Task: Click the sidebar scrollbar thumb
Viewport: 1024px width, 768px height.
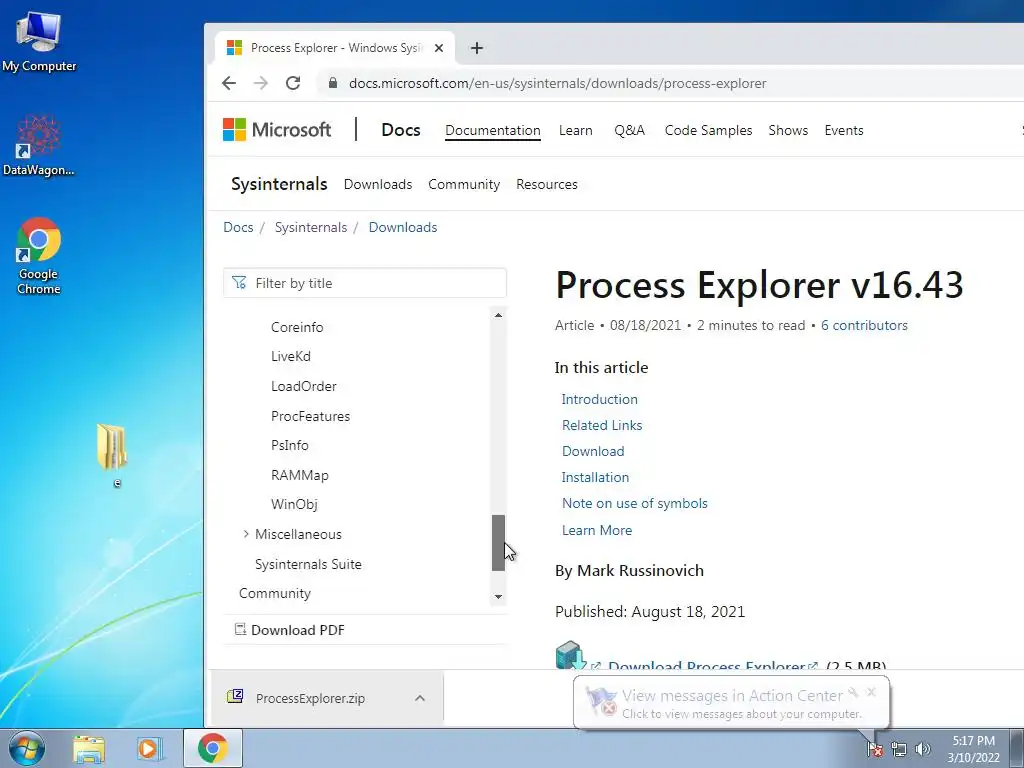Action: 498,543
